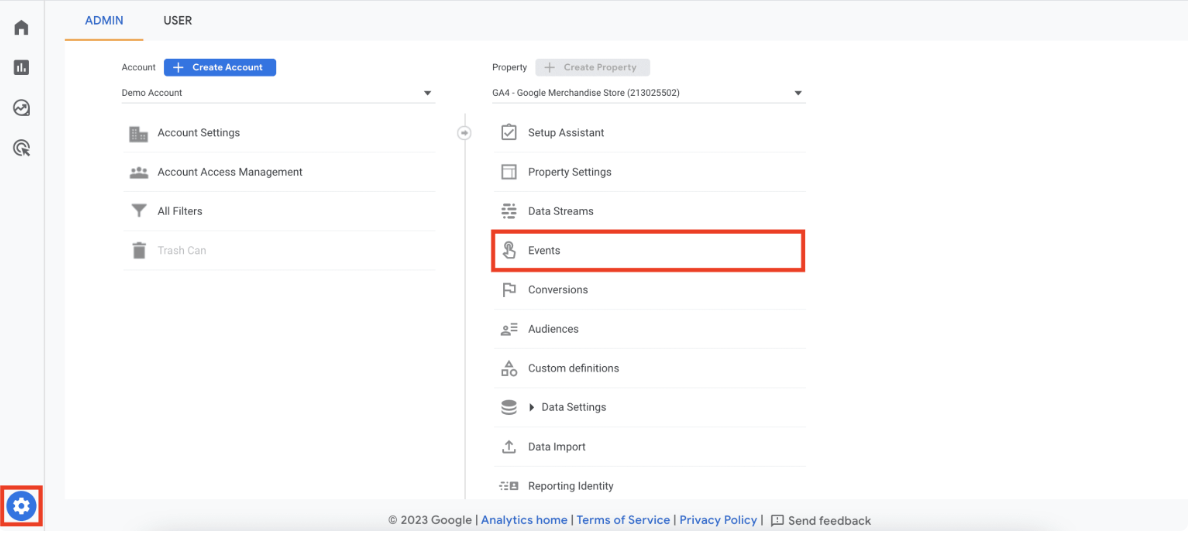Open All Filters
This screenshot has height=534, width=1188.
[x=180, y=211]
